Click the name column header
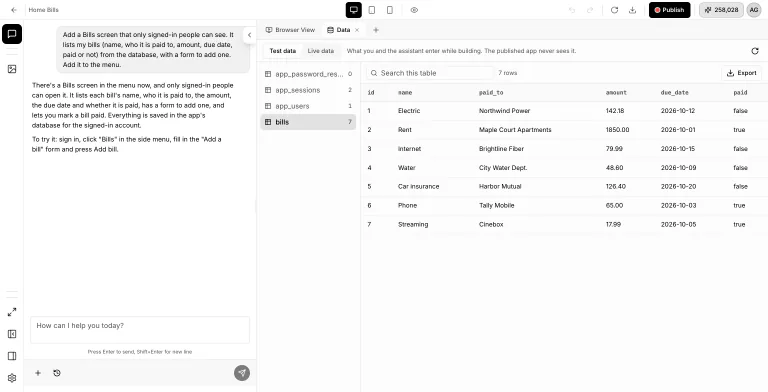768x392 pixels. pos(405,93)
